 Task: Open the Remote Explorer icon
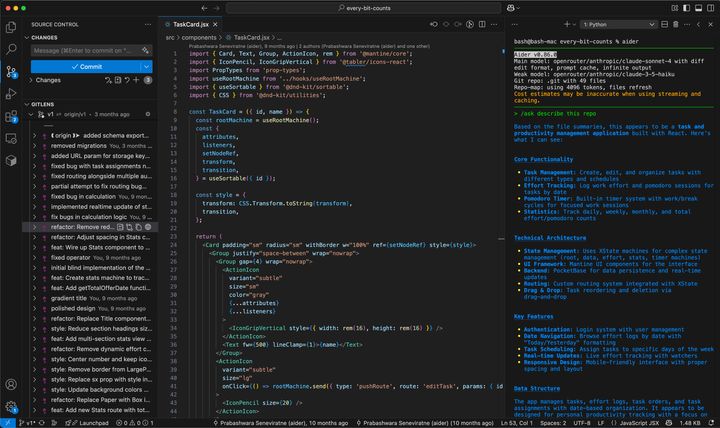11,138
